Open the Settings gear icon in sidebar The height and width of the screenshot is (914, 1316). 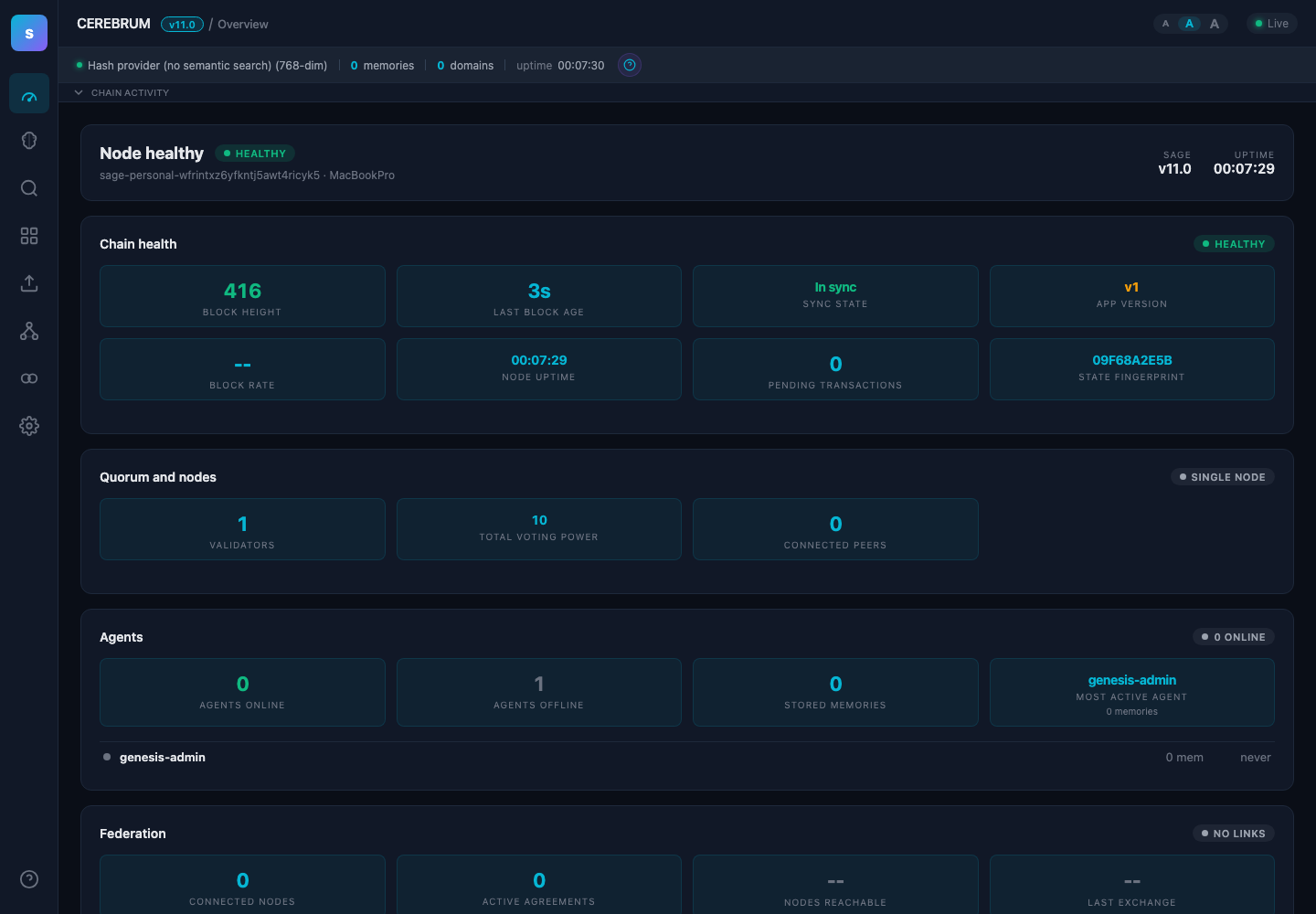tap(29, 426)
